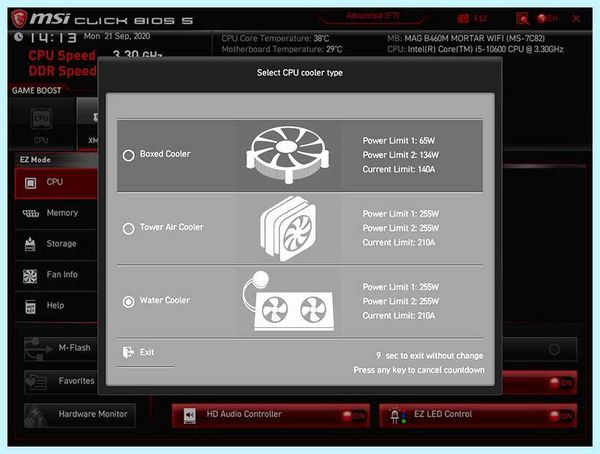This screenshot has width=600, height=454.
Task: Click the water cooler radiator illustration
Action: (288, 301)
